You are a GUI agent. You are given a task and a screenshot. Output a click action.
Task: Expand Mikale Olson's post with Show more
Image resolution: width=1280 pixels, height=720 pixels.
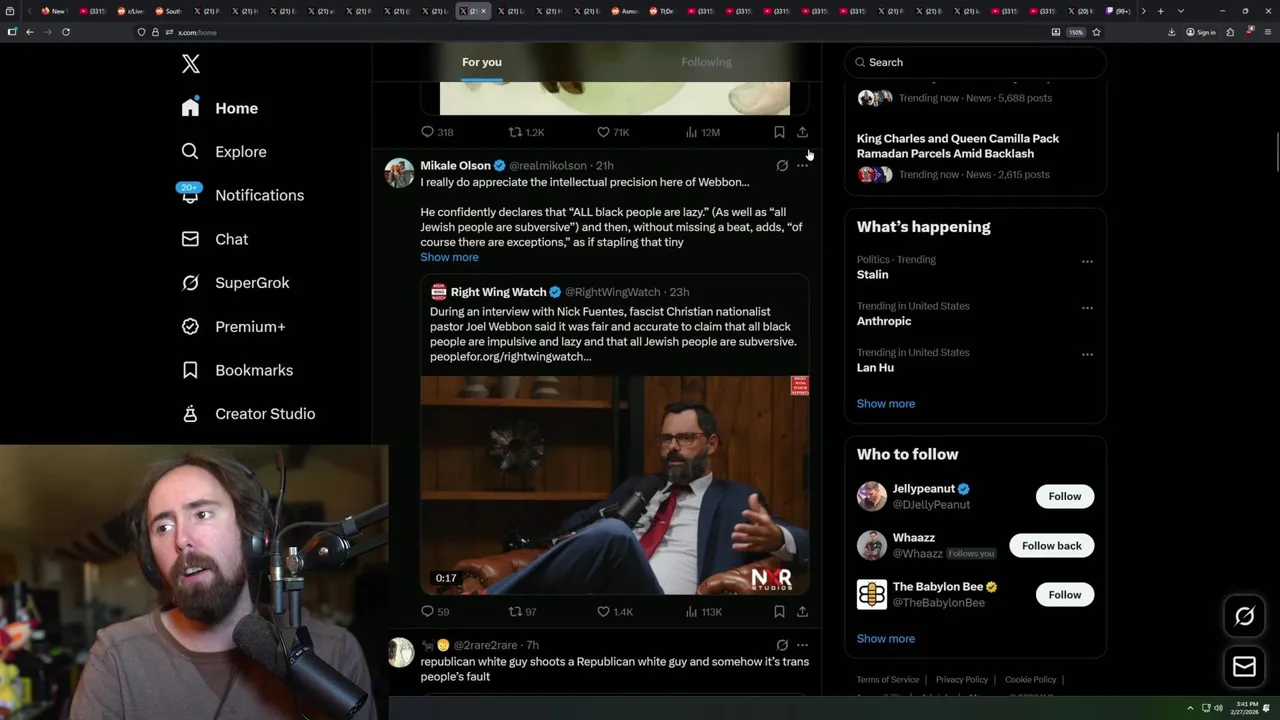(449, 257)
